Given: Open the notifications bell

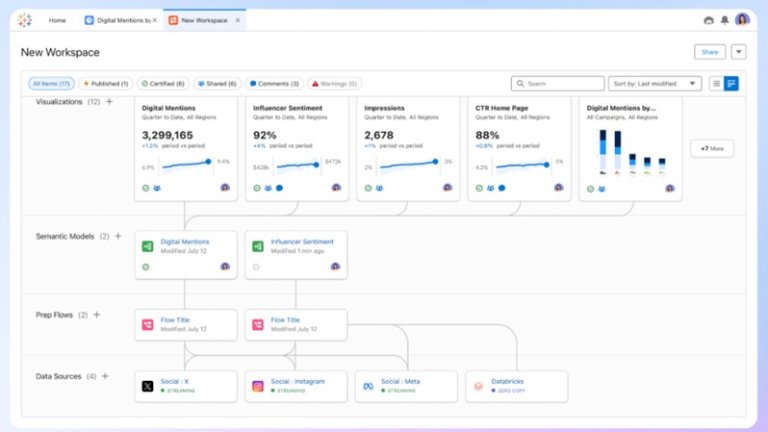Looking at the screenshot, I should 724,20.
